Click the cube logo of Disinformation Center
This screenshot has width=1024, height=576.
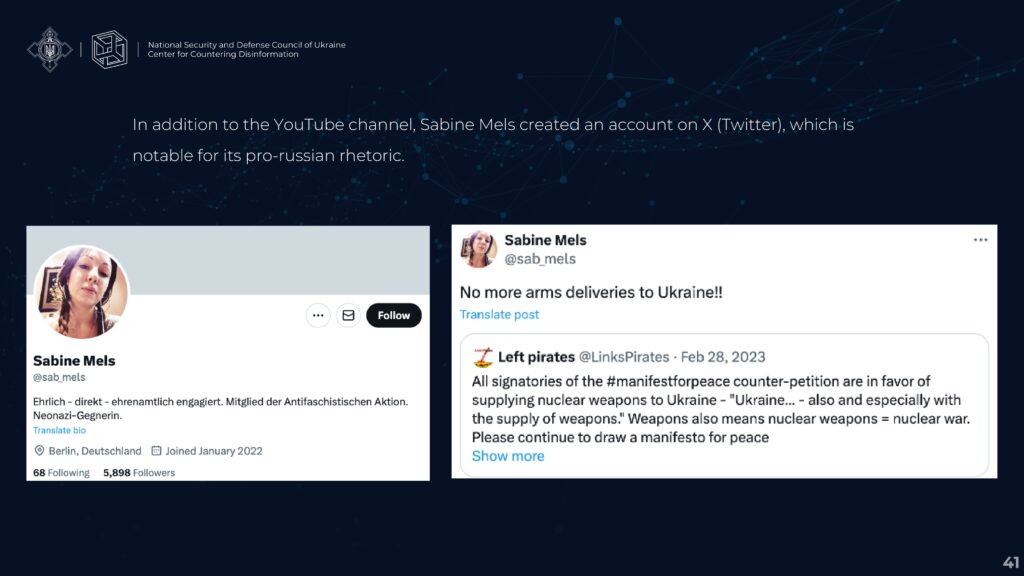pyautogui.click(x=109, y=50)
